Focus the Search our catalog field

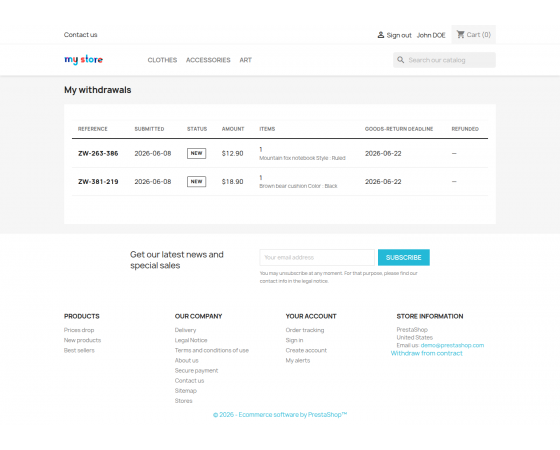point(444,60)
